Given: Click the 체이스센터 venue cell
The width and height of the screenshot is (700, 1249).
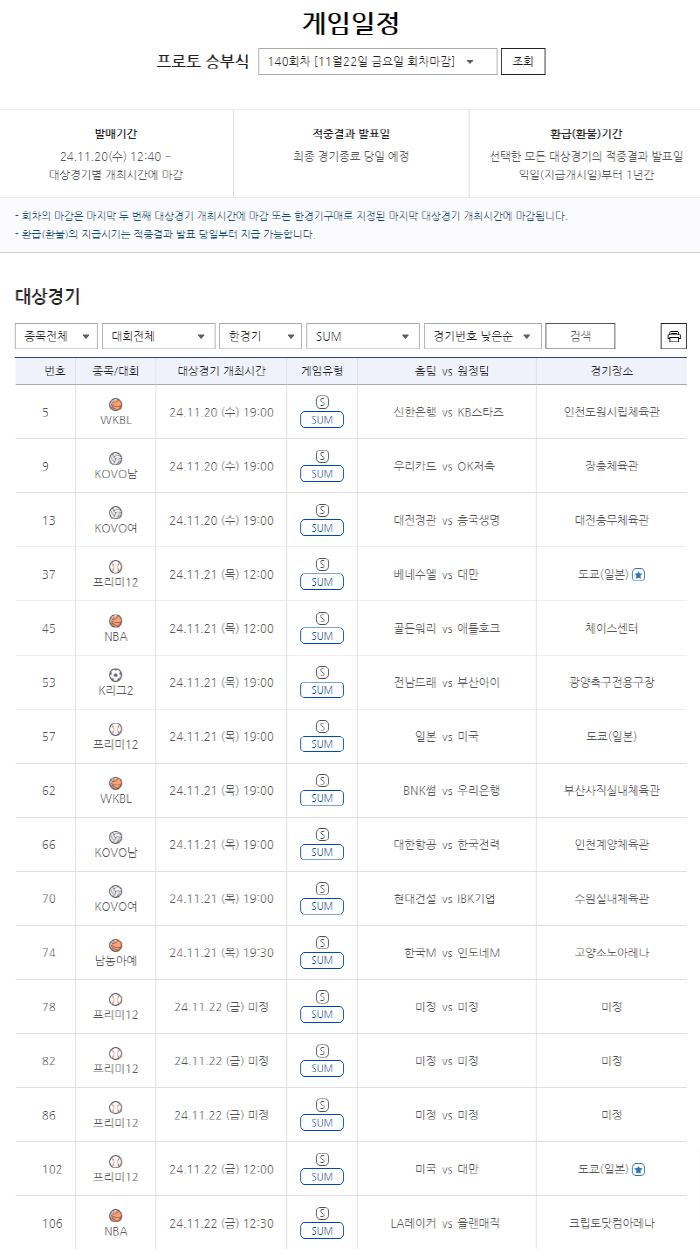Looking at the screenshot, I should pos(612,628).
